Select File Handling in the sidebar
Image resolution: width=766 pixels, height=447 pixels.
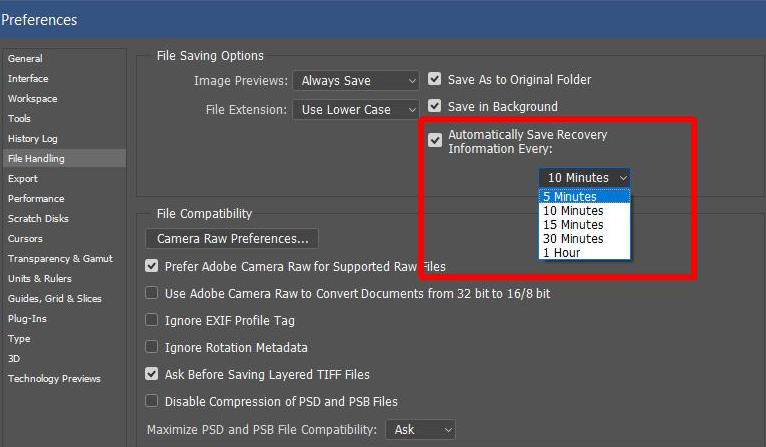[x=64, y=158]
